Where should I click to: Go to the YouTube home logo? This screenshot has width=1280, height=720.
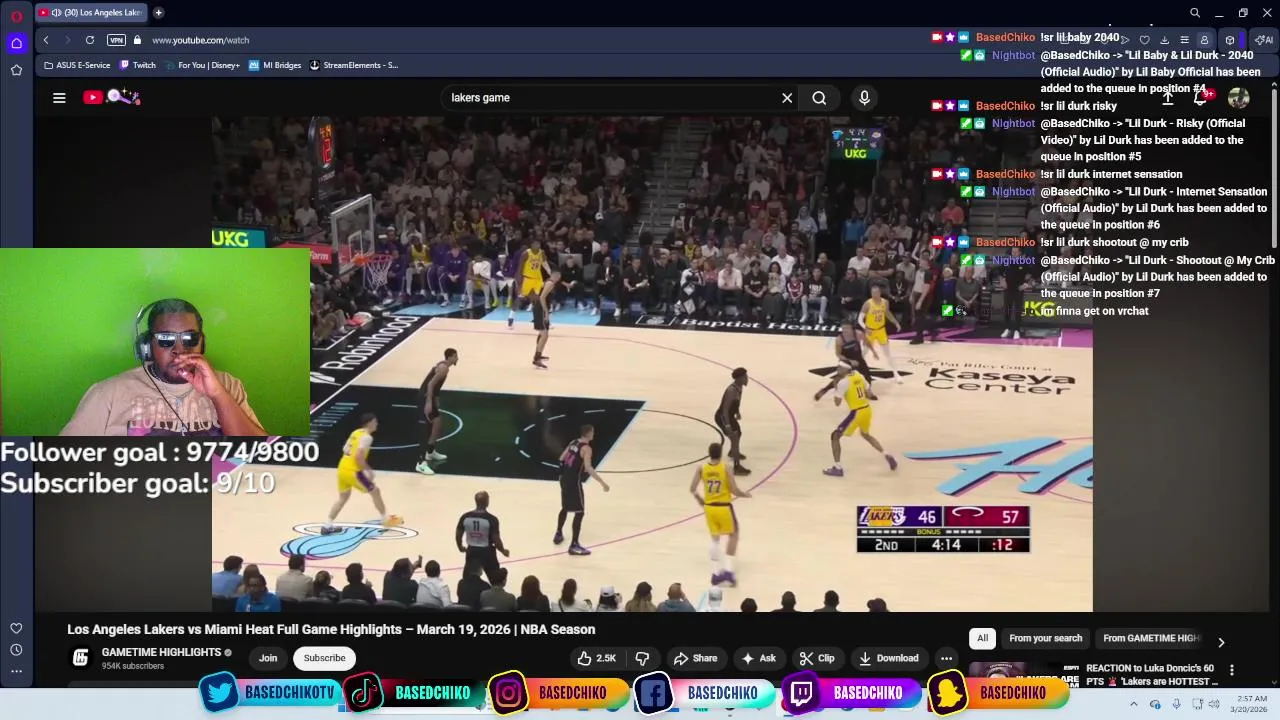[111, 97]
